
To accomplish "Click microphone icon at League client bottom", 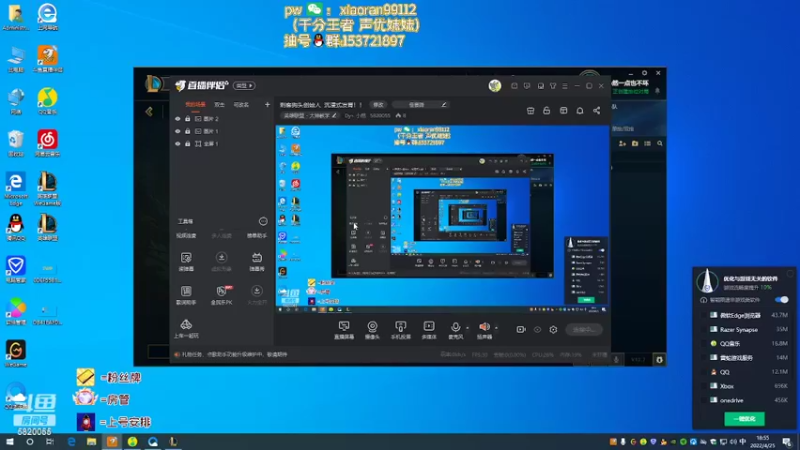I will (616, 360).
